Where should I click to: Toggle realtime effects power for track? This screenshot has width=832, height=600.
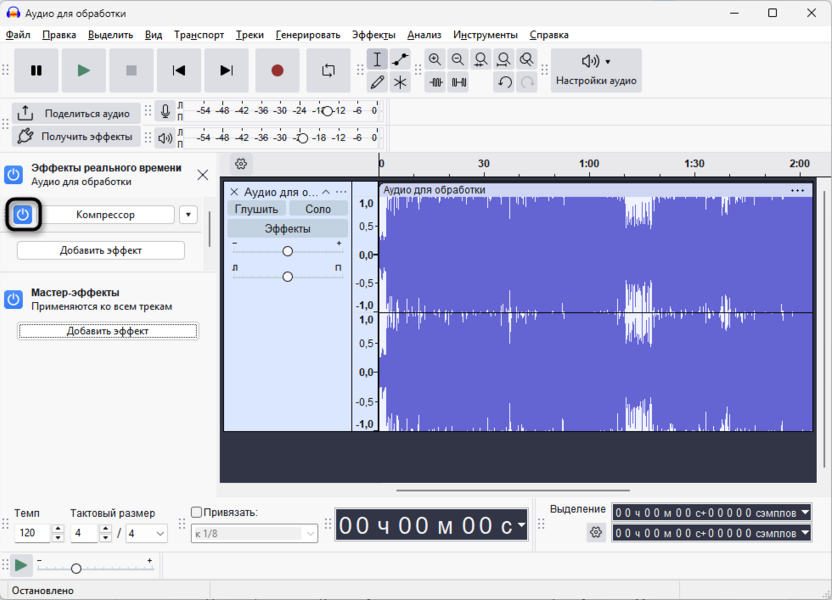coord(13,175)
